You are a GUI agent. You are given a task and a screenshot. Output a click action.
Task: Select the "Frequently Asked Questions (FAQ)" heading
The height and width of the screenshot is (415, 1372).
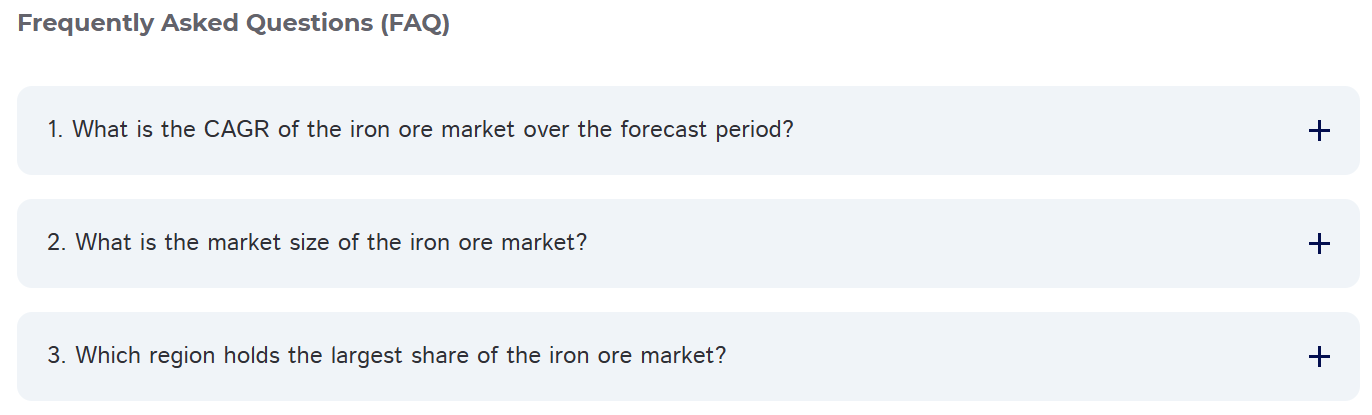coord(234,24)
